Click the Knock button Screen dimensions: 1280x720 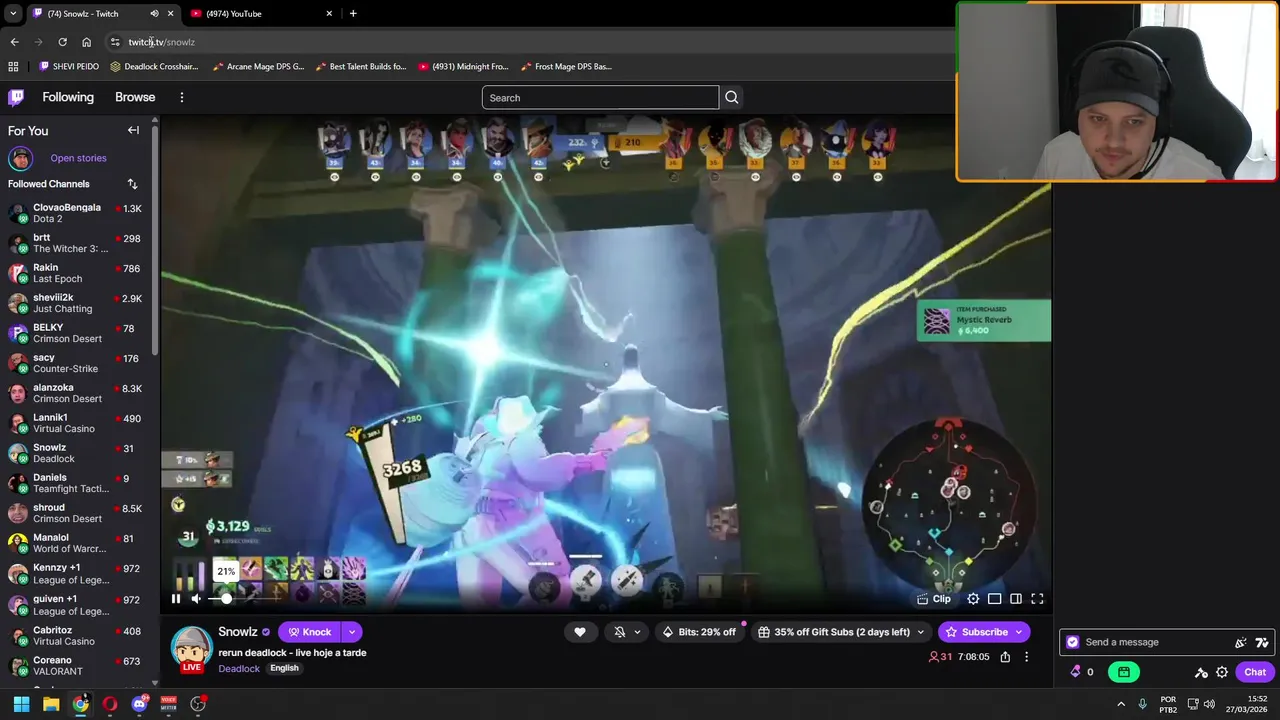click(309, 632)
